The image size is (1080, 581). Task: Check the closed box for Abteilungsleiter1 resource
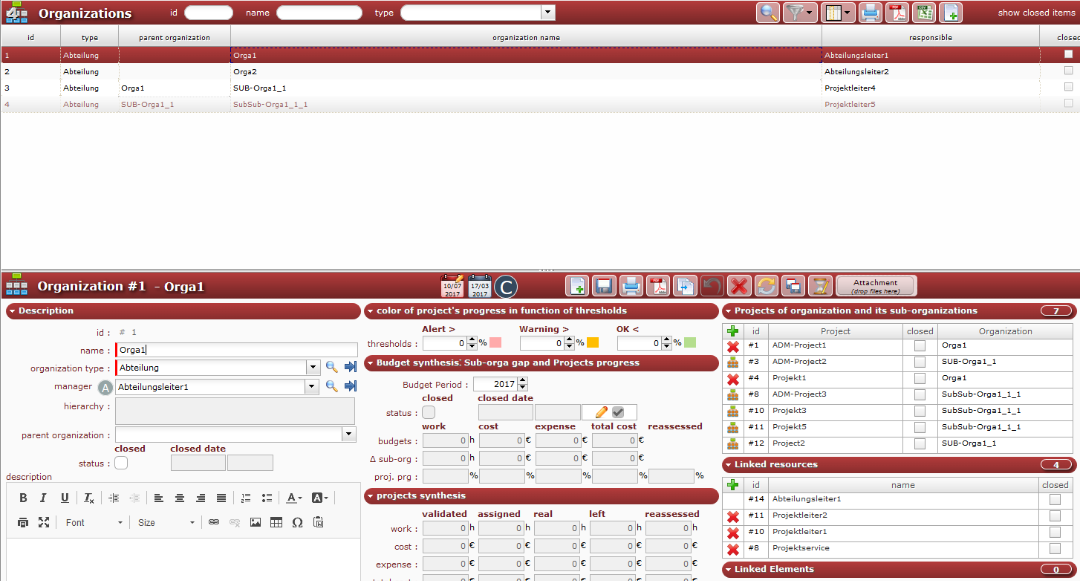[1055, 499]
